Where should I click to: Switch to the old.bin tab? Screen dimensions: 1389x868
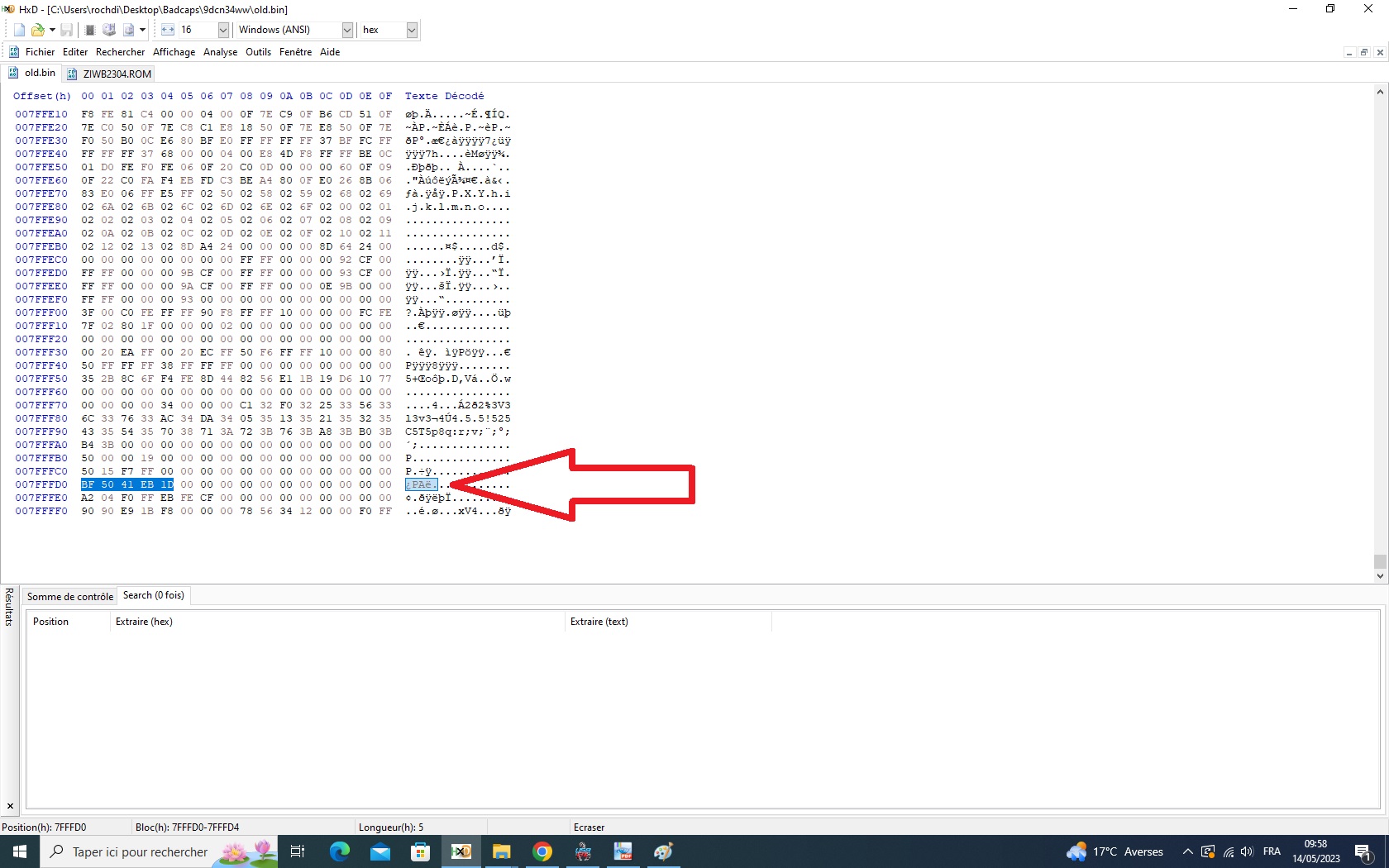coord(31,73)
